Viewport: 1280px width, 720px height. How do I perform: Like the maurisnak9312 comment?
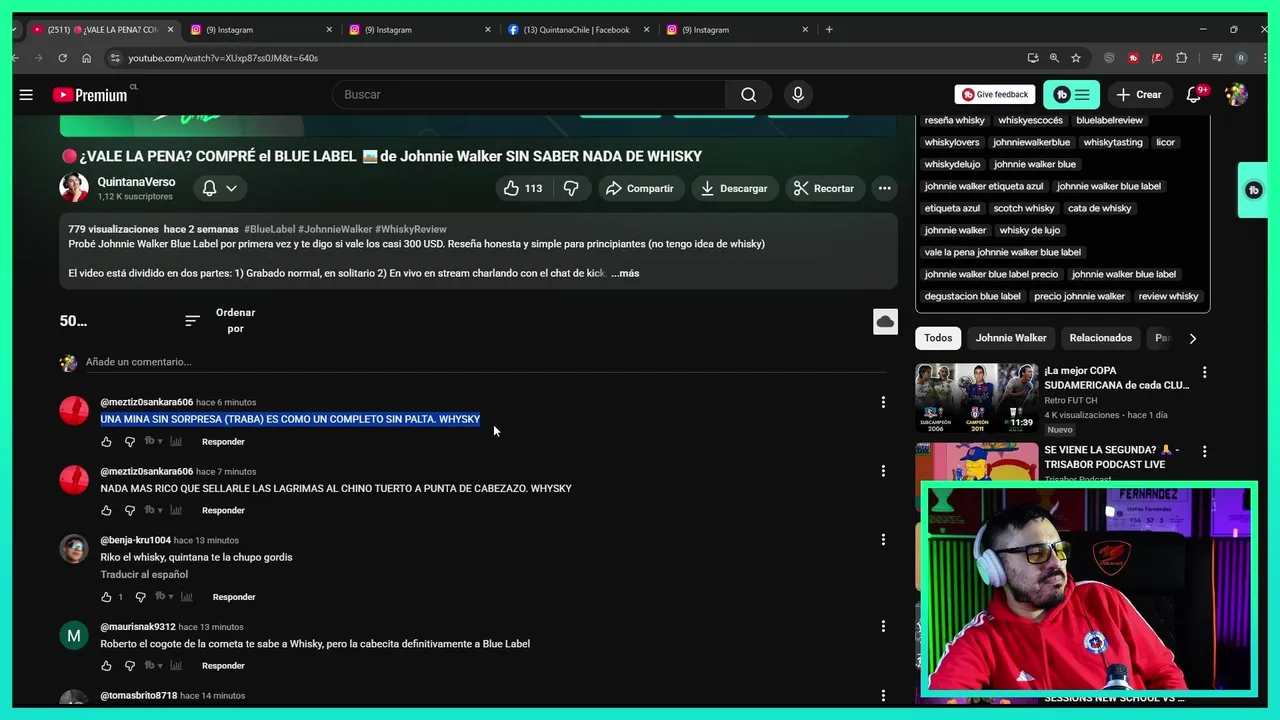(107, 666)
